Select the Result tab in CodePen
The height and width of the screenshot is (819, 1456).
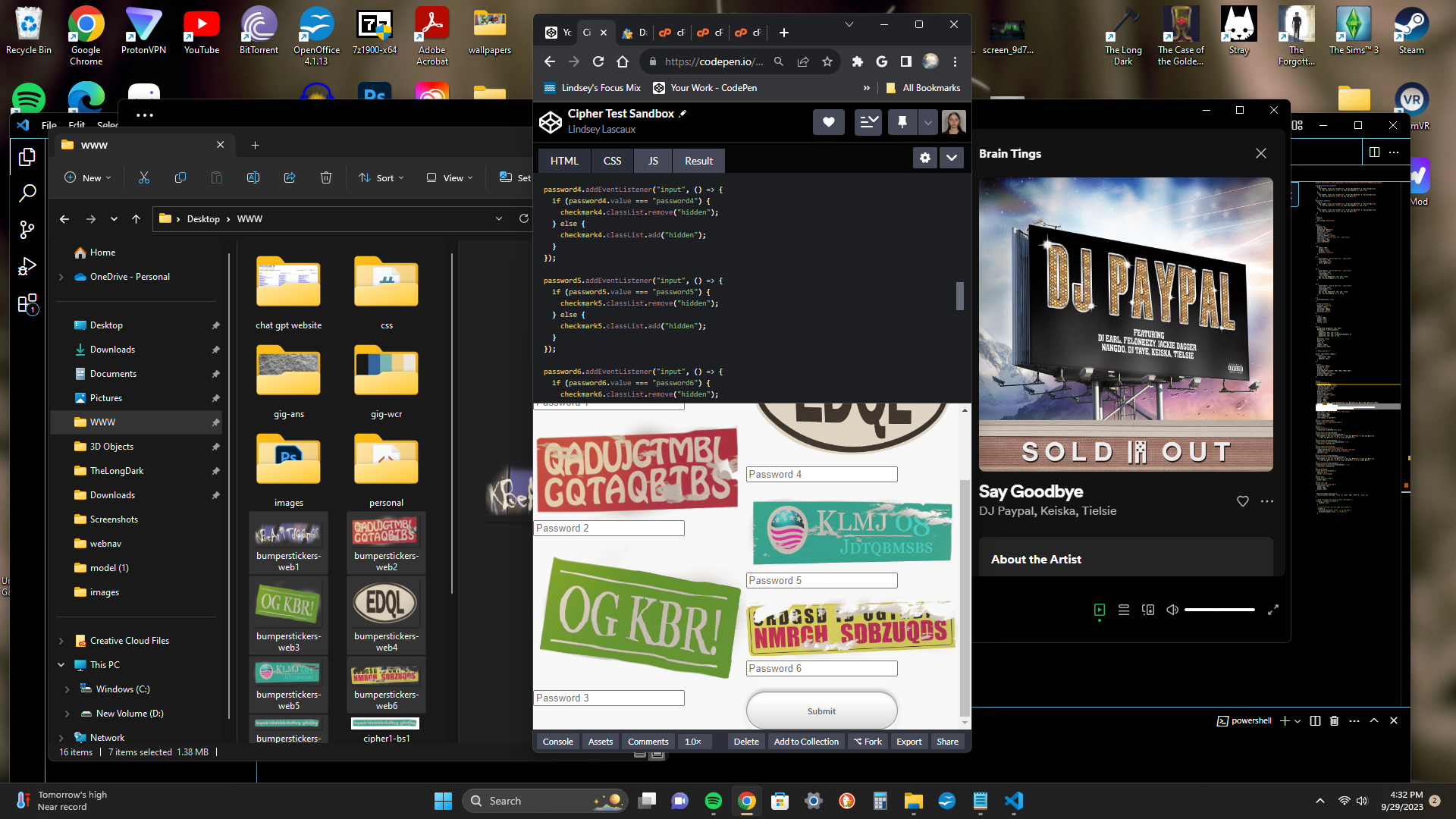698,161
